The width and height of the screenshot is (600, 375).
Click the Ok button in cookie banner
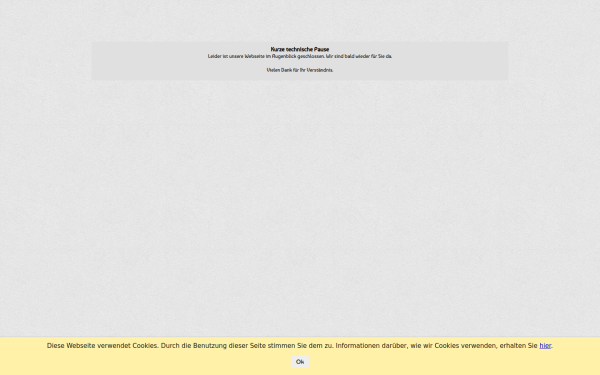[x=300, y=362]
